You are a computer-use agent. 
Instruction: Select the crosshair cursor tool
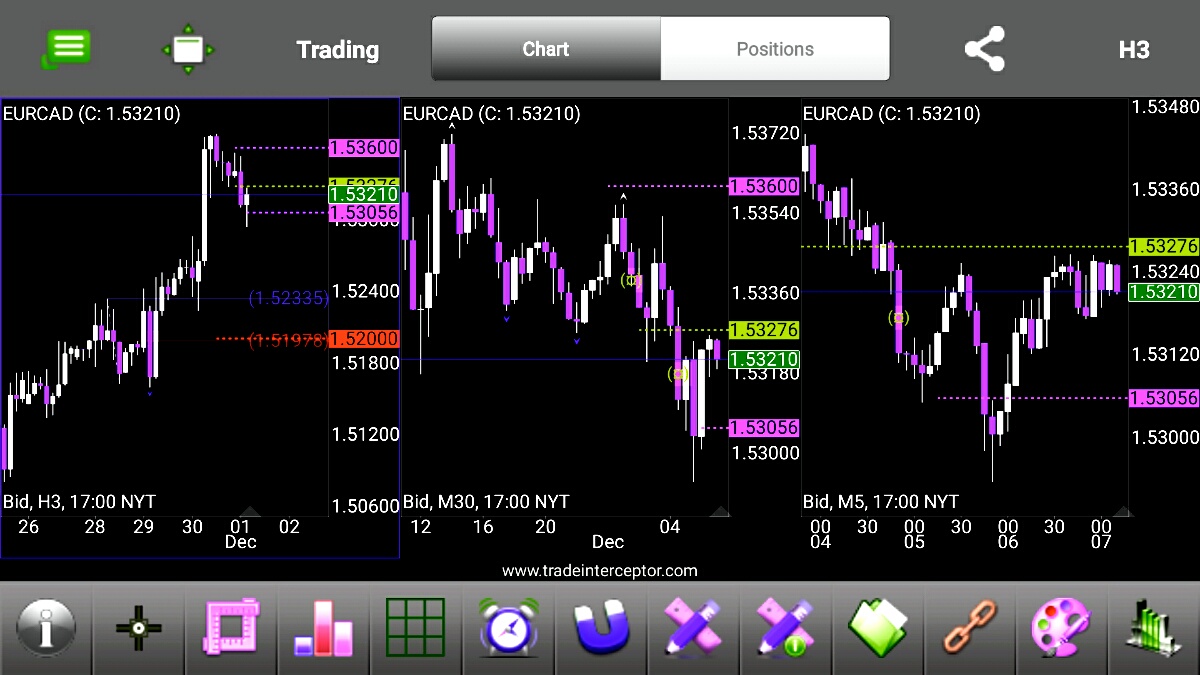pyautogui.click(x=139, y=629)
